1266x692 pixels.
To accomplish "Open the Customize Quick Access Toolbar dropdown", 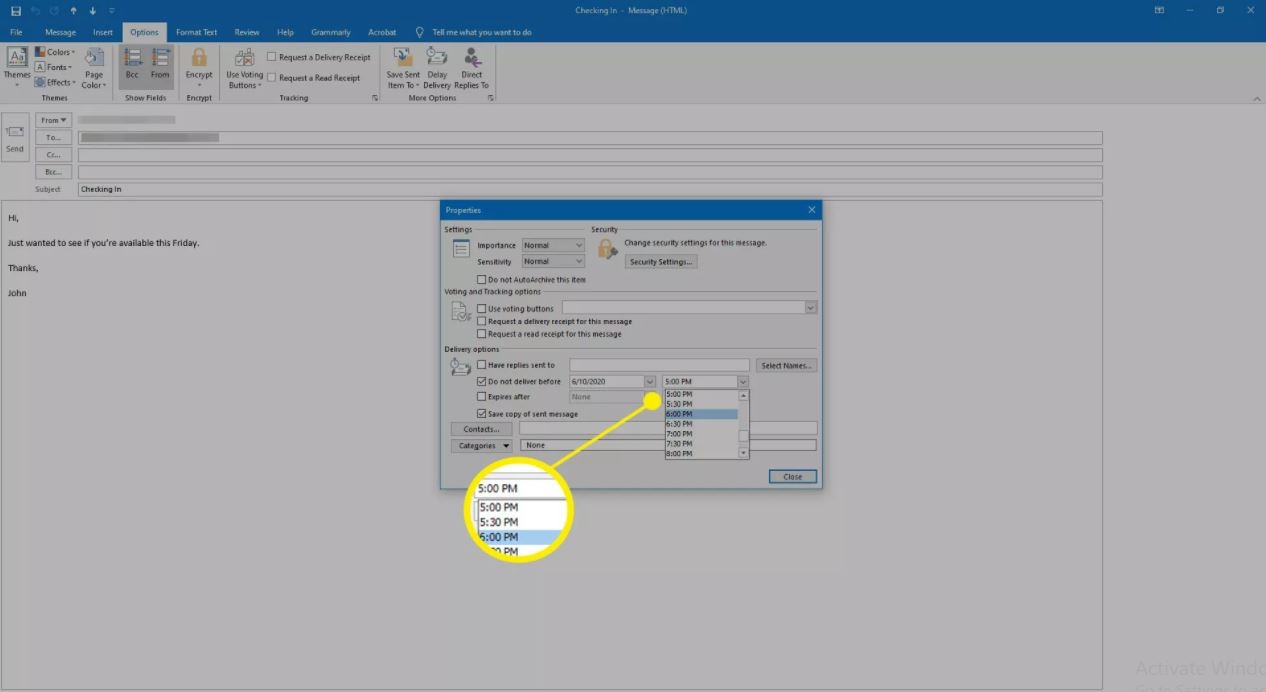I will pyautogui.click(x=112, y=10).
